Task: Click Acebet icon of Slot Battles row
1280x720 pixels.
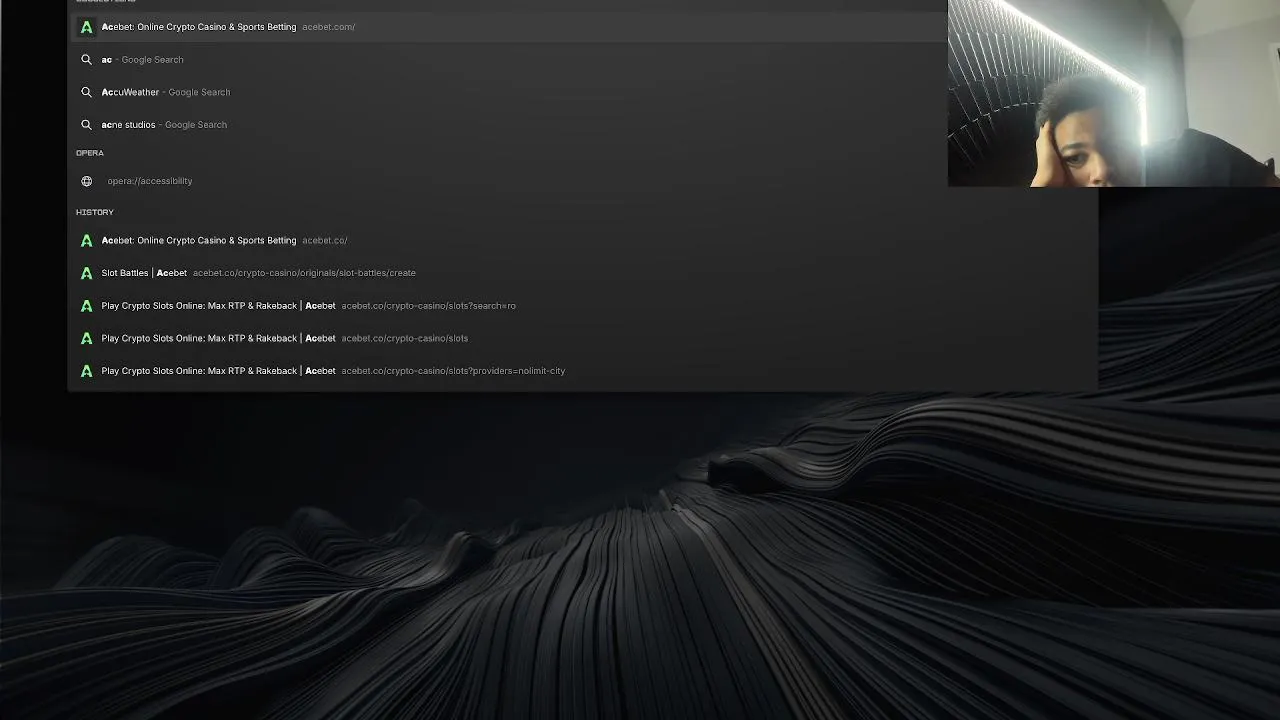Action: click(x=86, y=273)
